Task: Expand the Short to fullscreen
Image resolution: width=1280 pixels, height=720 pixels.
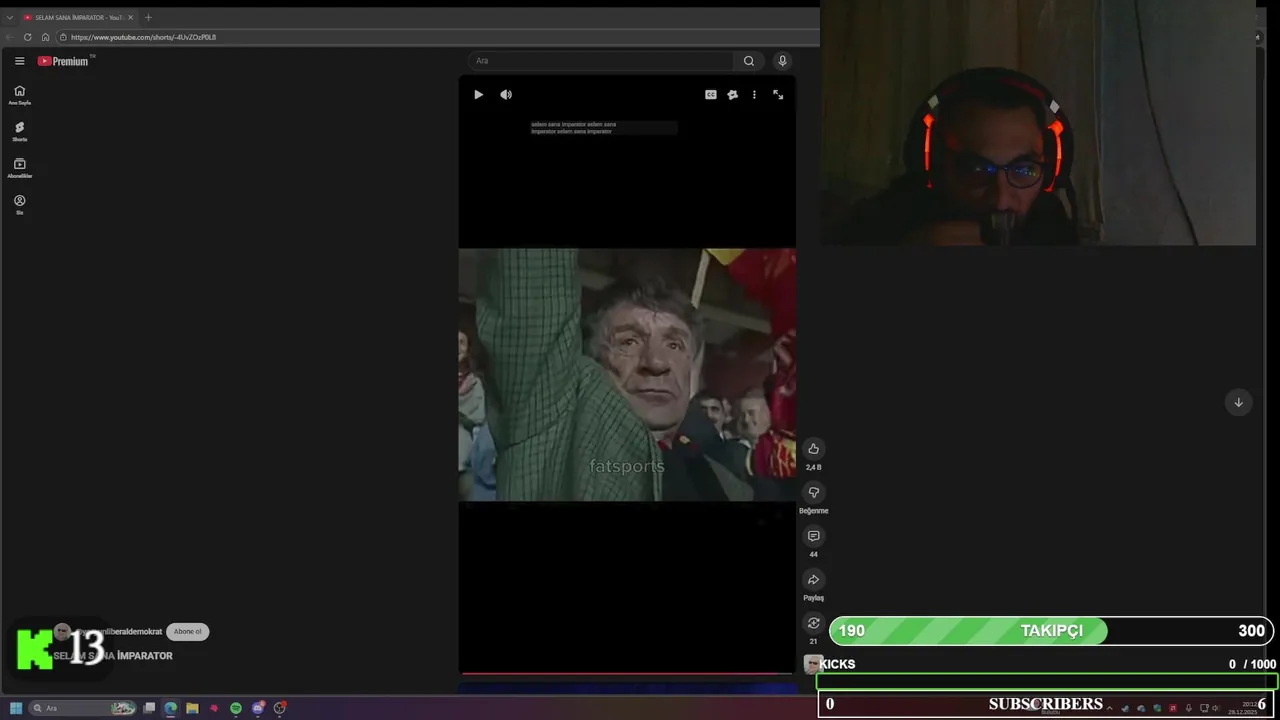Action: pyautogui.click(x=778, y=95)
